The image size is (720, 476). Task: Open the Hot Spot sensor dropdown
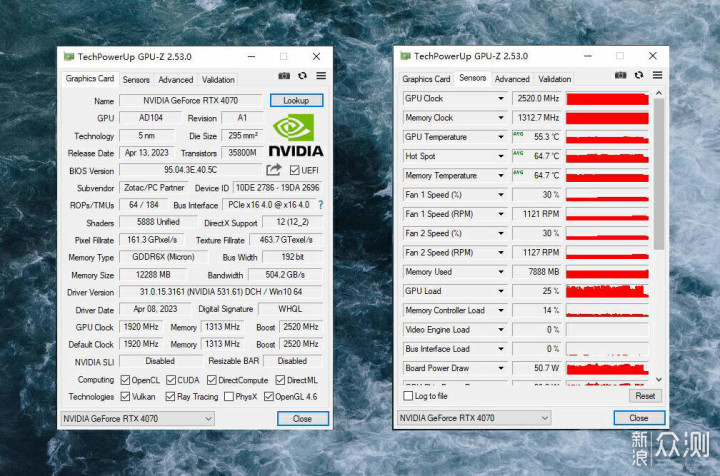501,156
